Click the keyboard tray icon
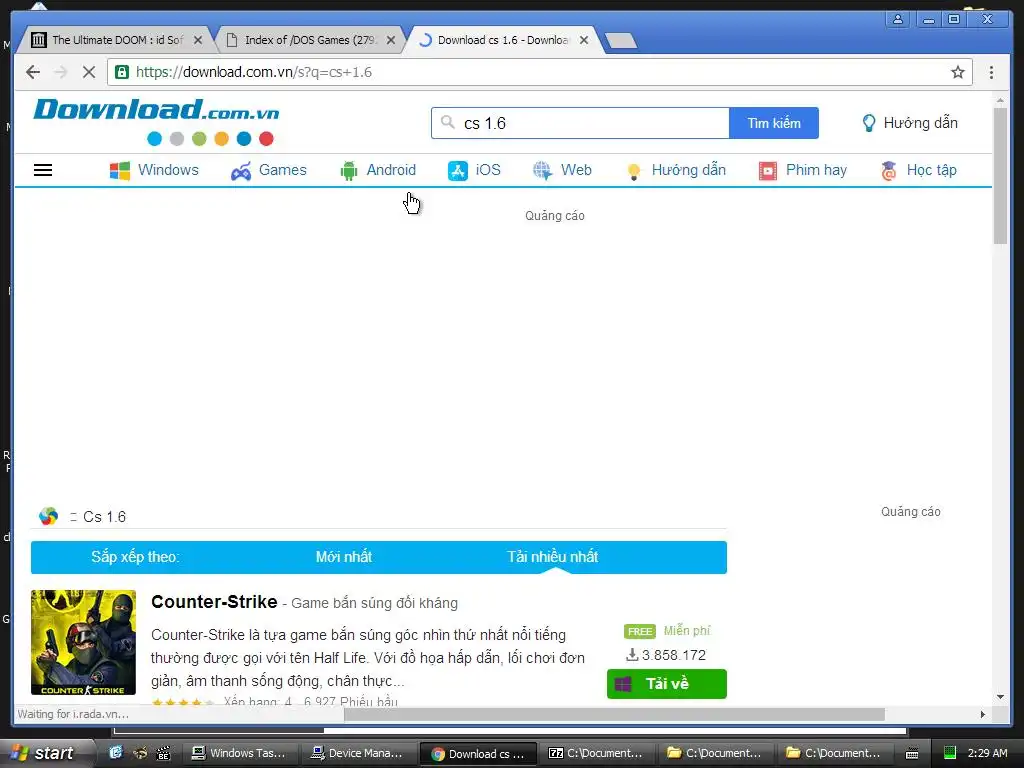This screenshot has width=1024, height=768. tap(912, 754)
